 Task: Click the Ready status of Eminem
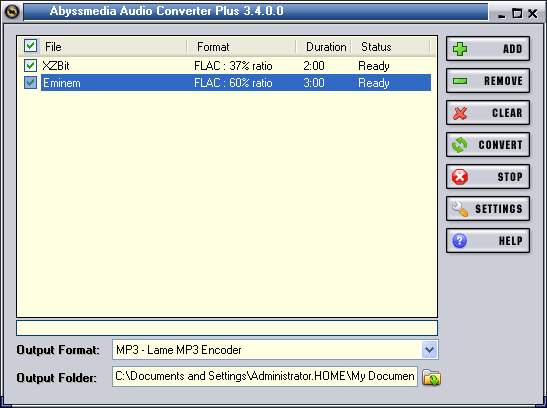pos(374,83)
